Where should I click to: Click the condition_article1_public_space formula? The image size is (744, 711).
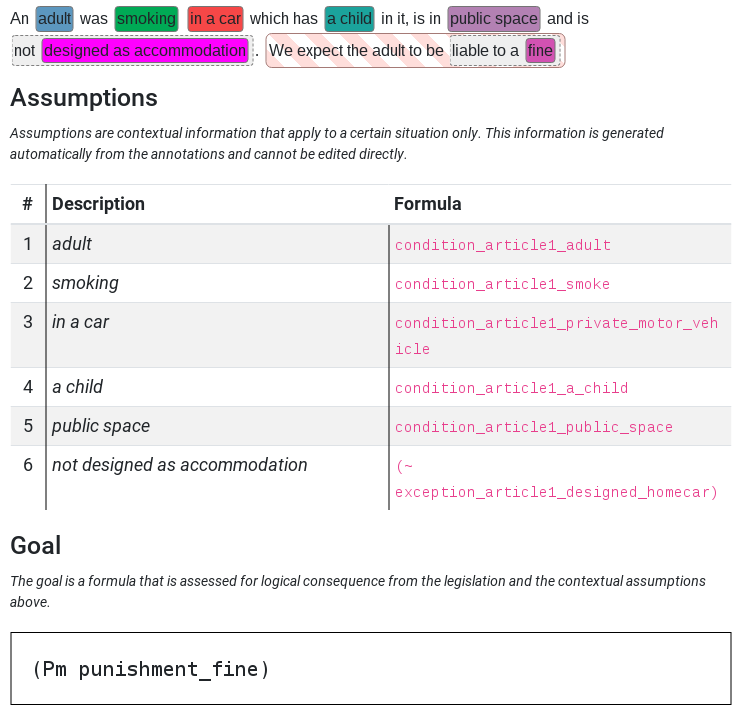click(533, 427)
